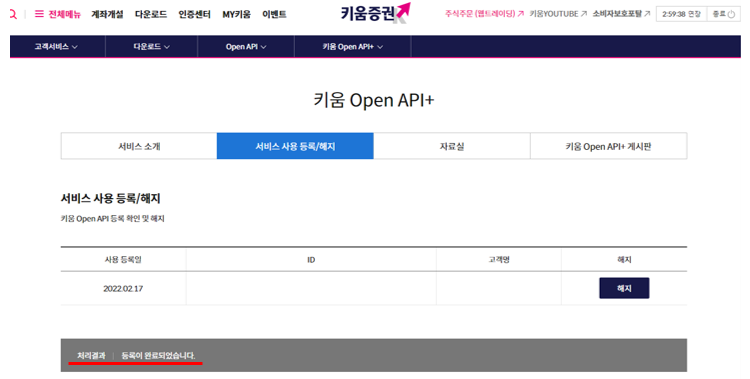The image size is (750, 379).
Task: Click the 사용 등록일 column header
Action: click(123, 259)
